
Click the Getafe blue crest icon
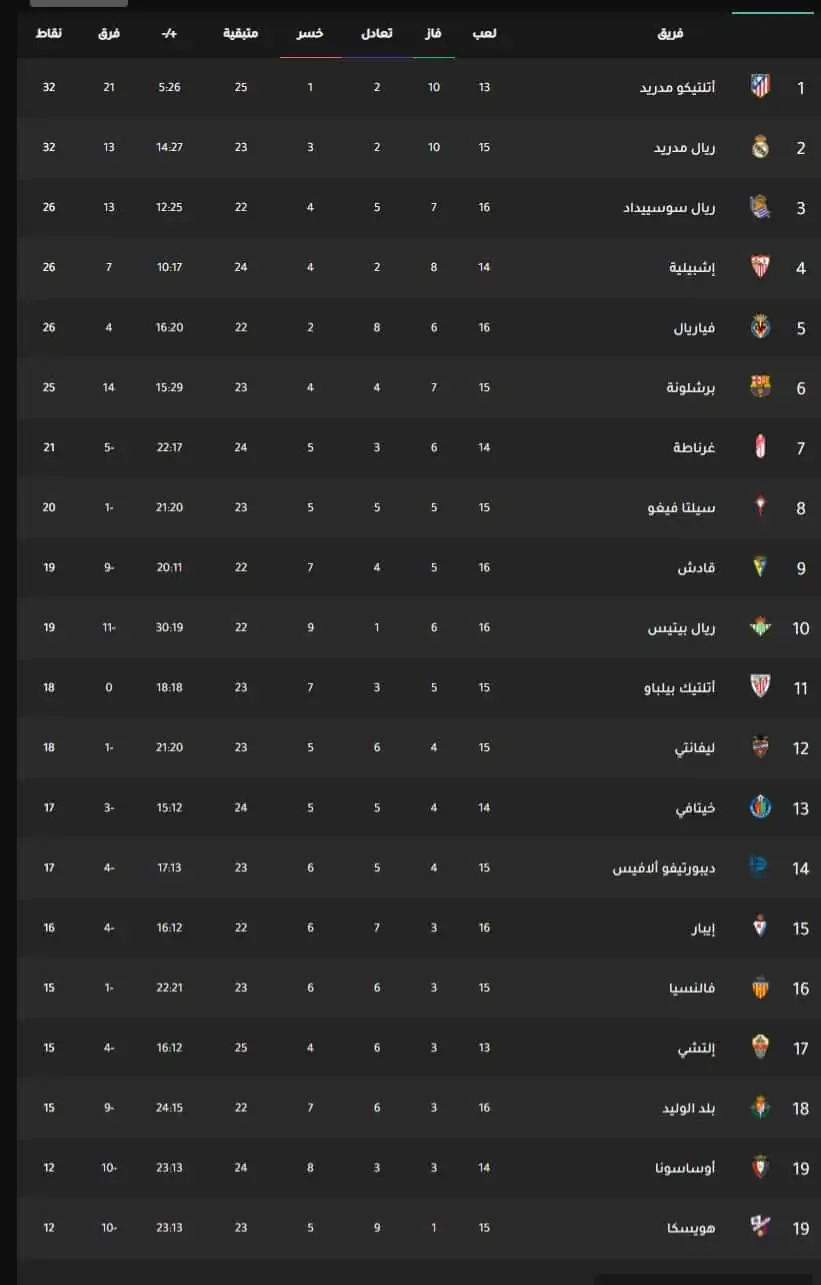(761, 807)
